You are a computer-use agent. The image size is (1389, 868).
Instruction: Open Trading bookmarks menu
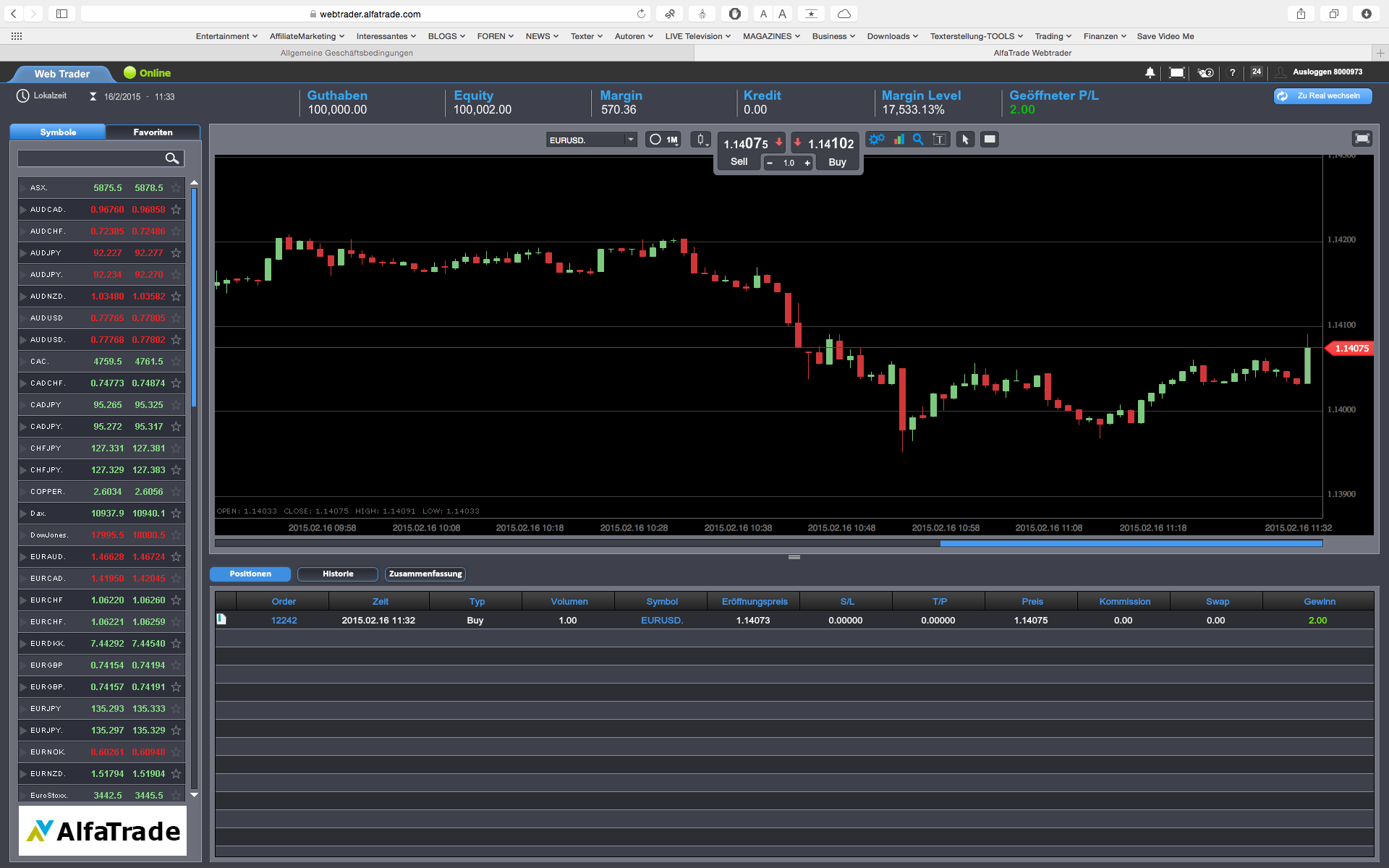1053,36
